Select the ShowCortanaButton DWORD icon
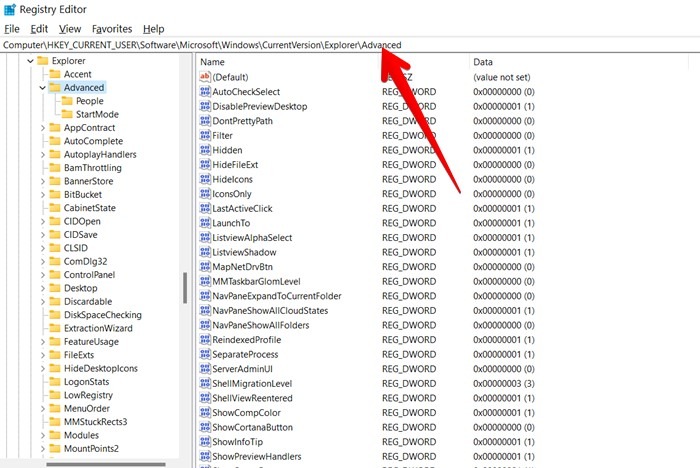Viewport: 700px width, 468px height. (x=205, y=427)
